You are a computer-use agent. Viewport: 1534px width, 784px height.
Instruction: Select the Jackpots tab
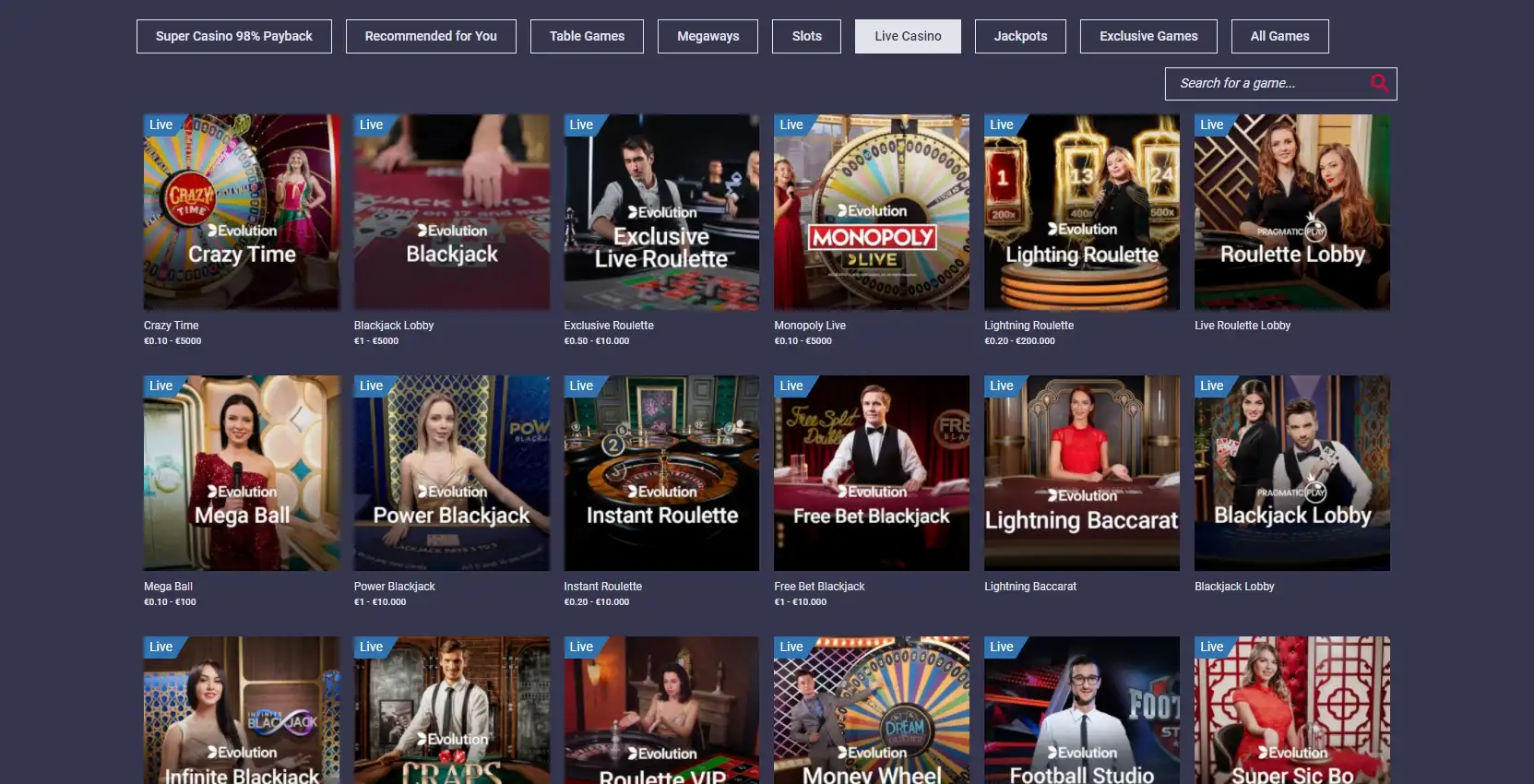pos(1020,36)
